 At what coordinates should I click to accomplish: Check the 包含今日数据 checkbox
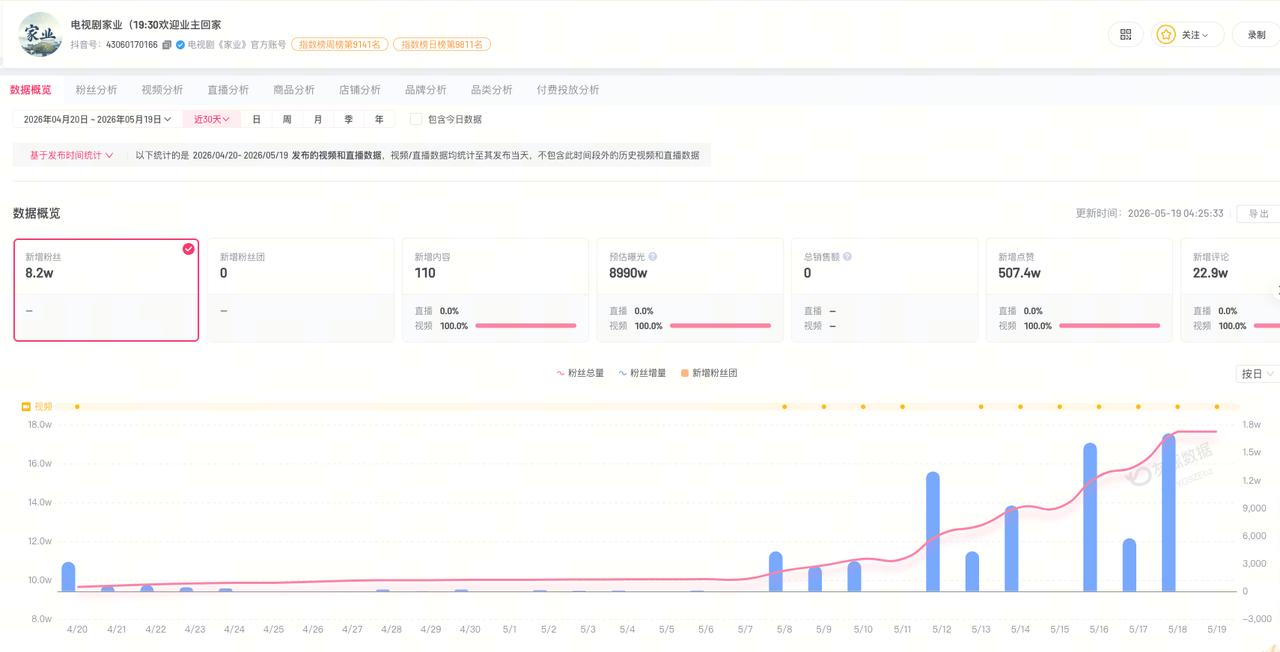[x=416, y=119]
